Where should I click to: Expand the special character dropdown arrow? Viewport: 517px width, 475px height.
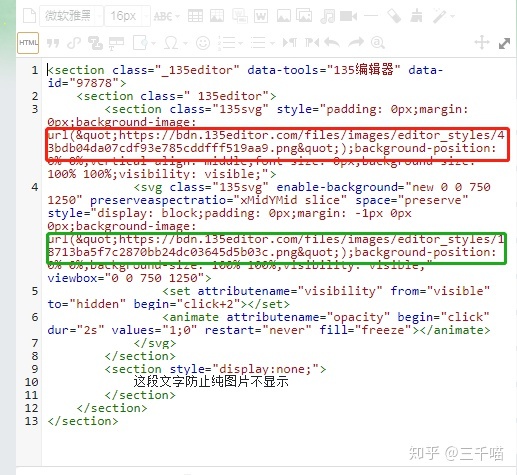click(x=185, y=43)
